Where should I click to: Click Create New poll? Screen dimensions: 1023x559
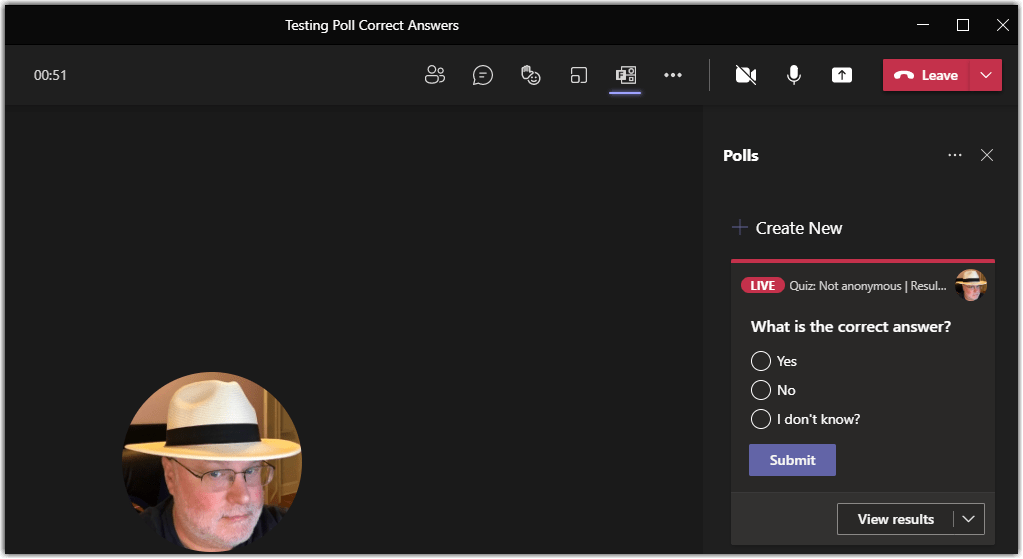[x=787, y=228]
